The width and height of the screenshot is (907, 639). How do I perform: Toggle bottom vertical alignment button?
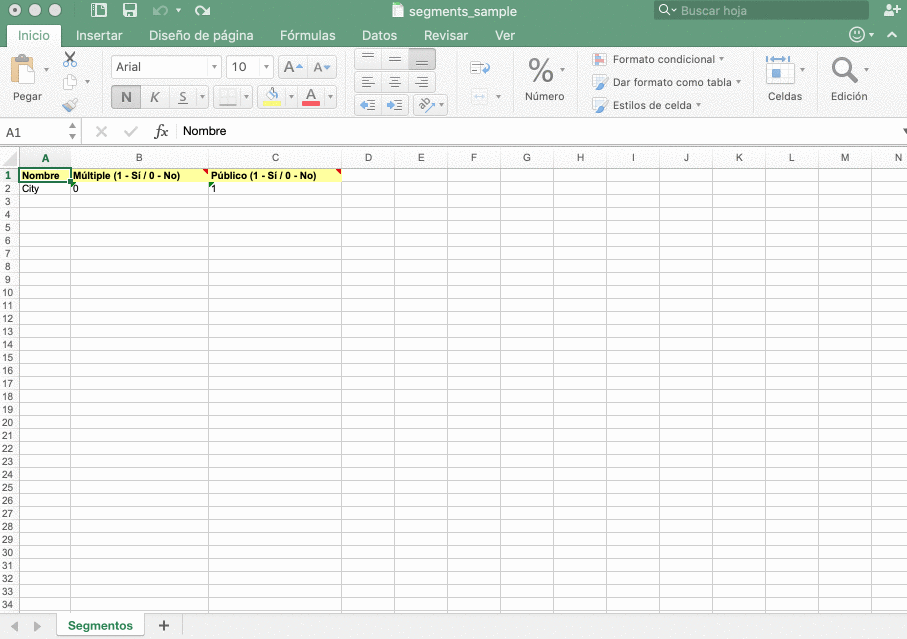(422, 59)
